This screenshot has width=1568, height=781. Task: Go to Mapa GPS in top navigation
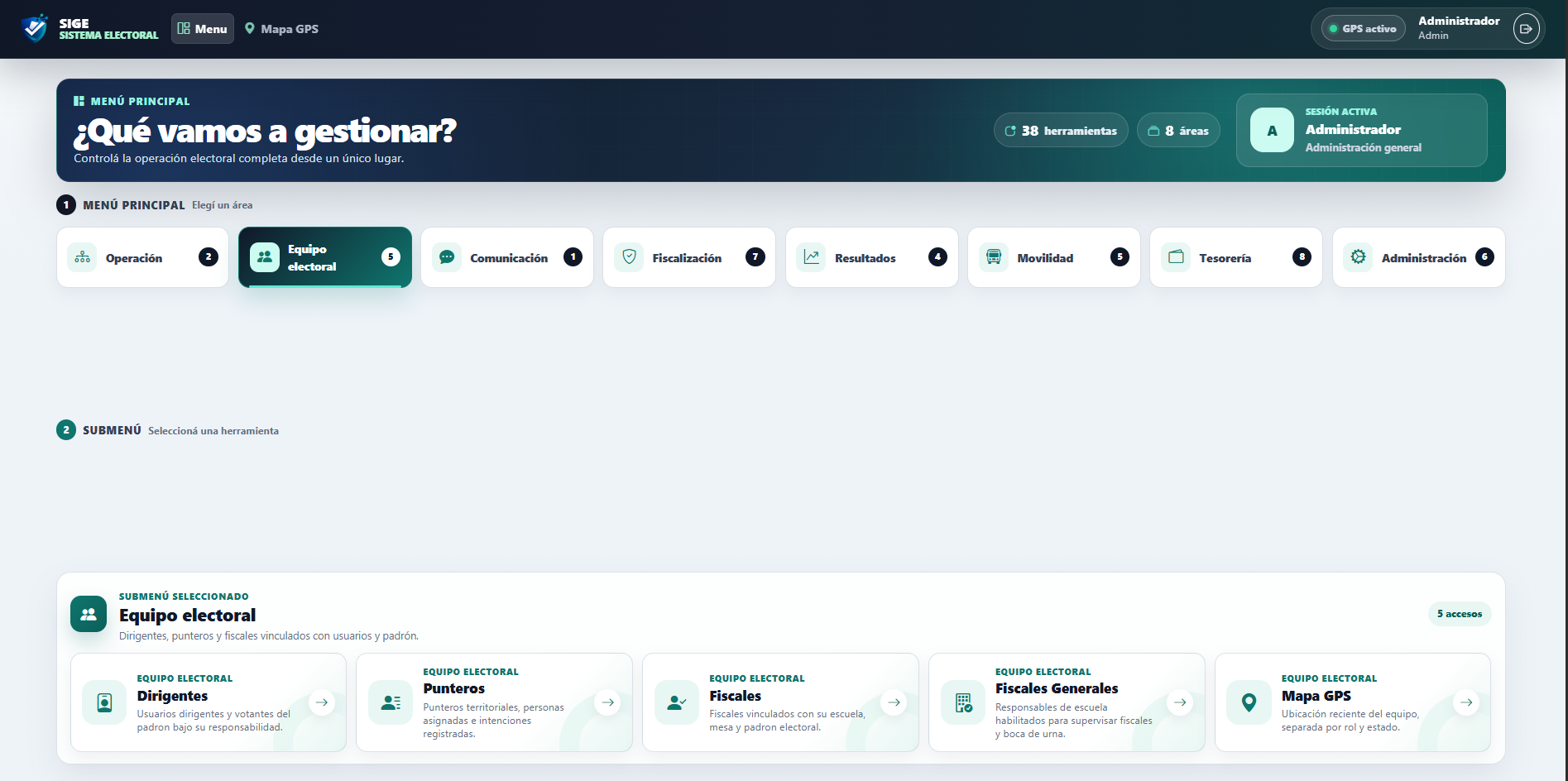coord(281,29)
